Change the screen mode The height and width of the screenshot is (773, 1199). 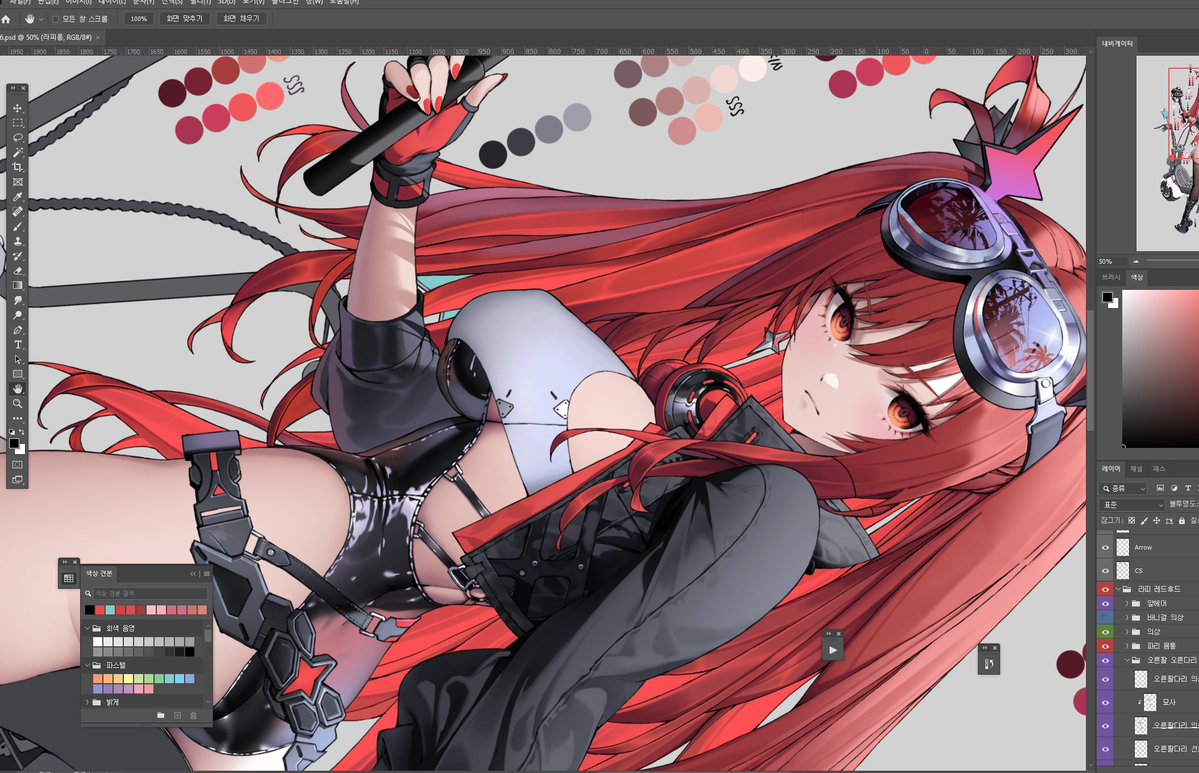18,480
